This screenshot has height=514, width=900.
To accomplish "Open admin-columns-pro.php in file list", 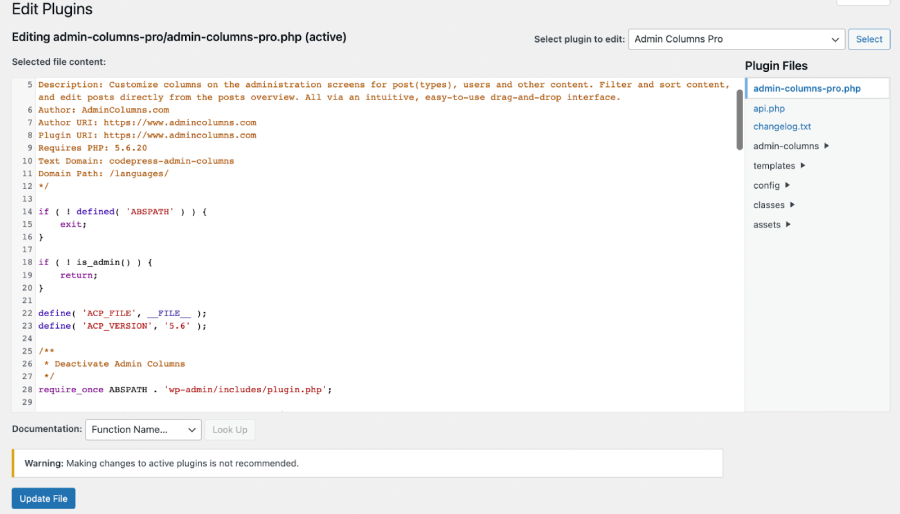I will (806, 88).
